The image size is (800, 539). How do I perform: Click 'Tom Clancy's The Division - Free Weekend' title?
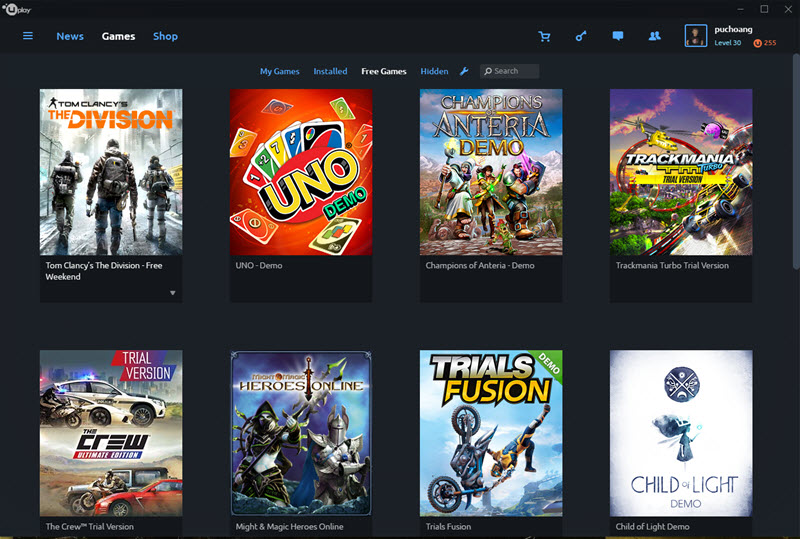[104, 271]
